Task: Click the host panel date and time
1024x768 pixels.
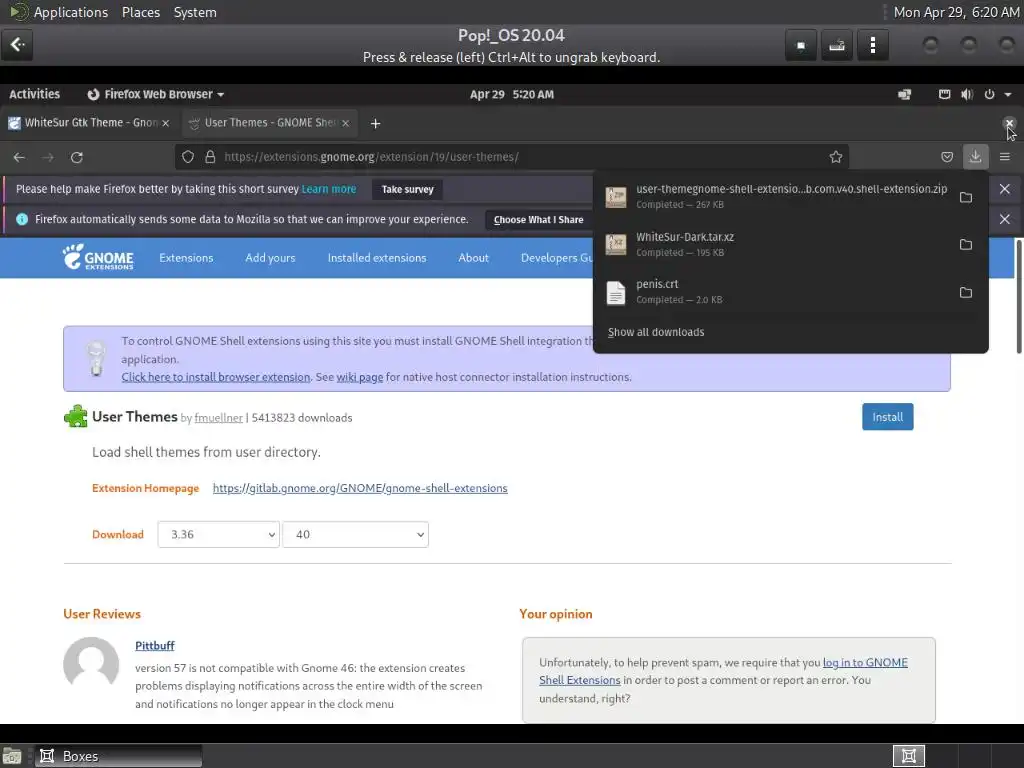Action: [956, 12]
